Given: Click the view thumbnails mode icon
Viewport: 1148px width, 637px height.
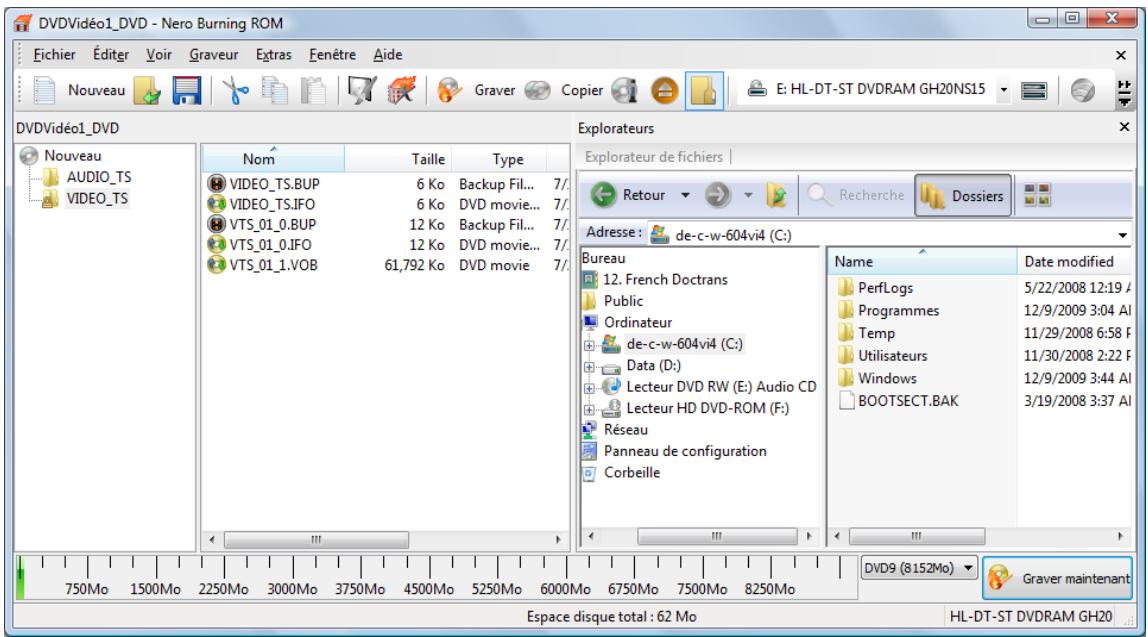Looking at the screenshot, I should point(1037,195).
